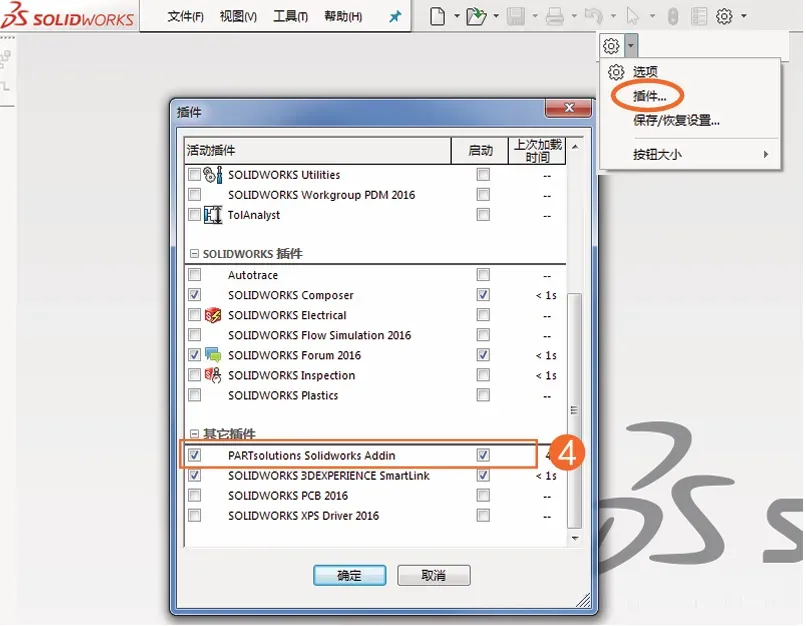Toggle SOLIDWORKS Composer startup checkbox
Viewport: 806px width, 626px height.
pyautogui.click(x=483, y=295)
